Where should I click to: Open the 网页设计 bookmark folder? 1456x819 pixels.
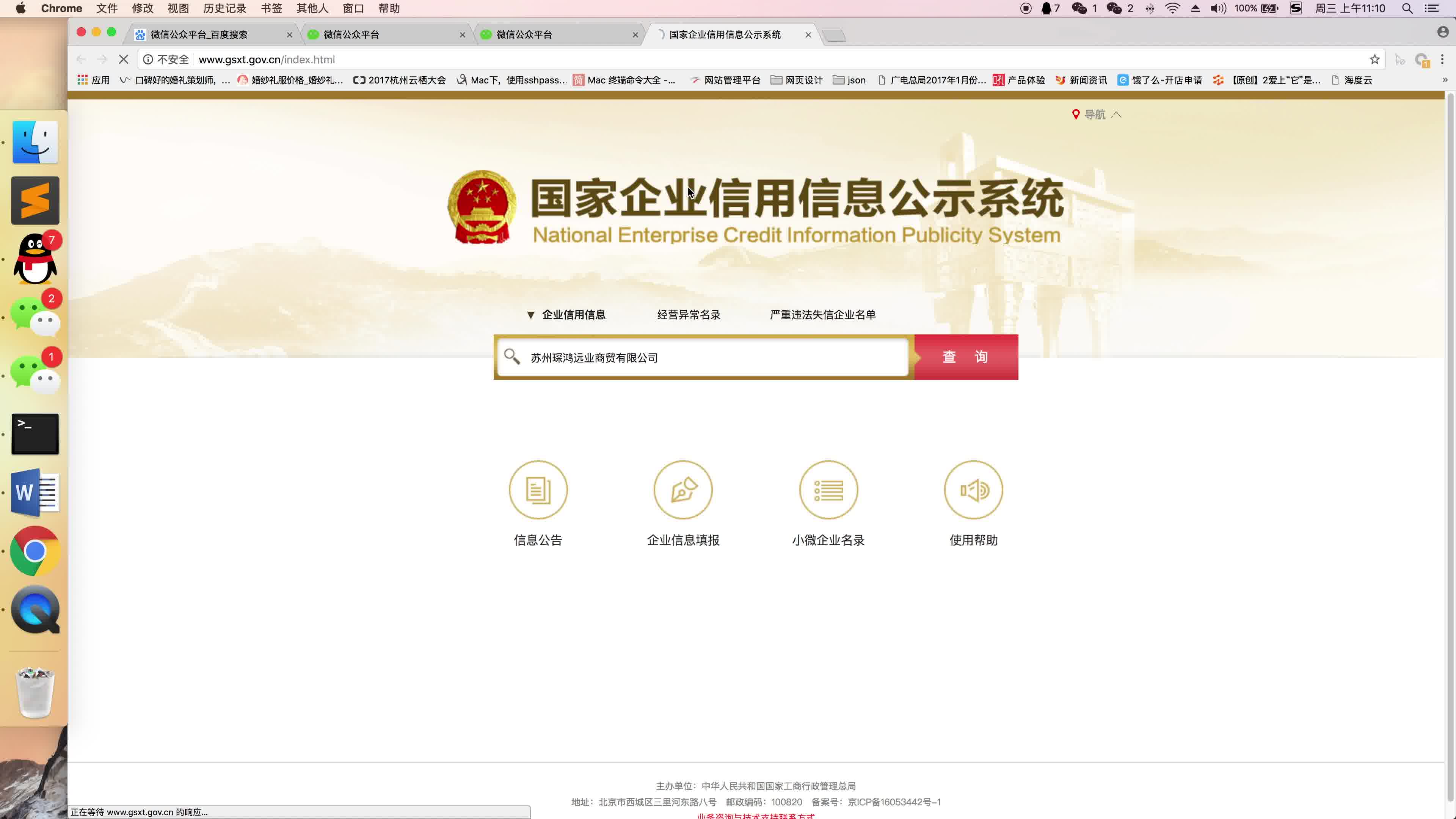point(796,80)
